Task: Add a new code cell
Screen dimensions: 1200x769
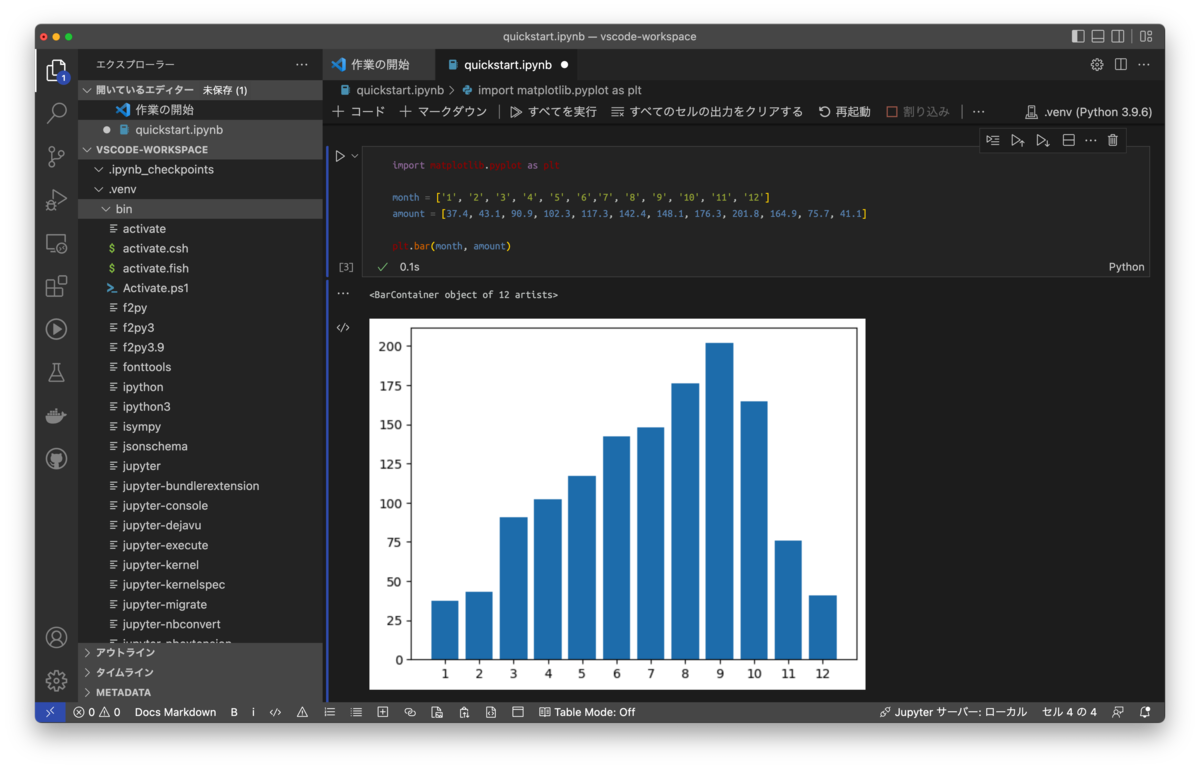Action: pos(359,111)
